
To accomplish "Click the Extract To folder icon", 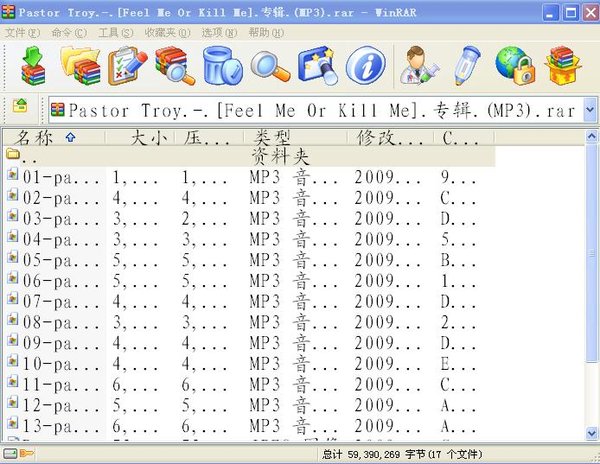I will click(80, 66).
